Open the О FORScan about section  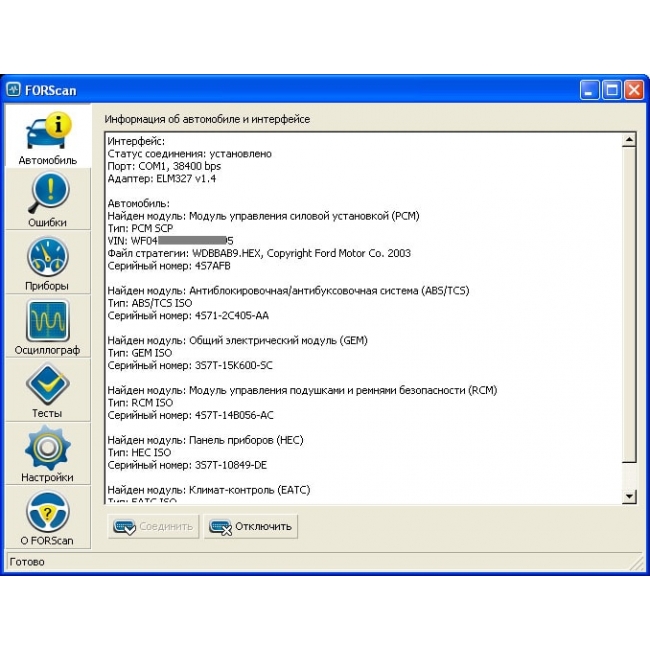[48, 517]
